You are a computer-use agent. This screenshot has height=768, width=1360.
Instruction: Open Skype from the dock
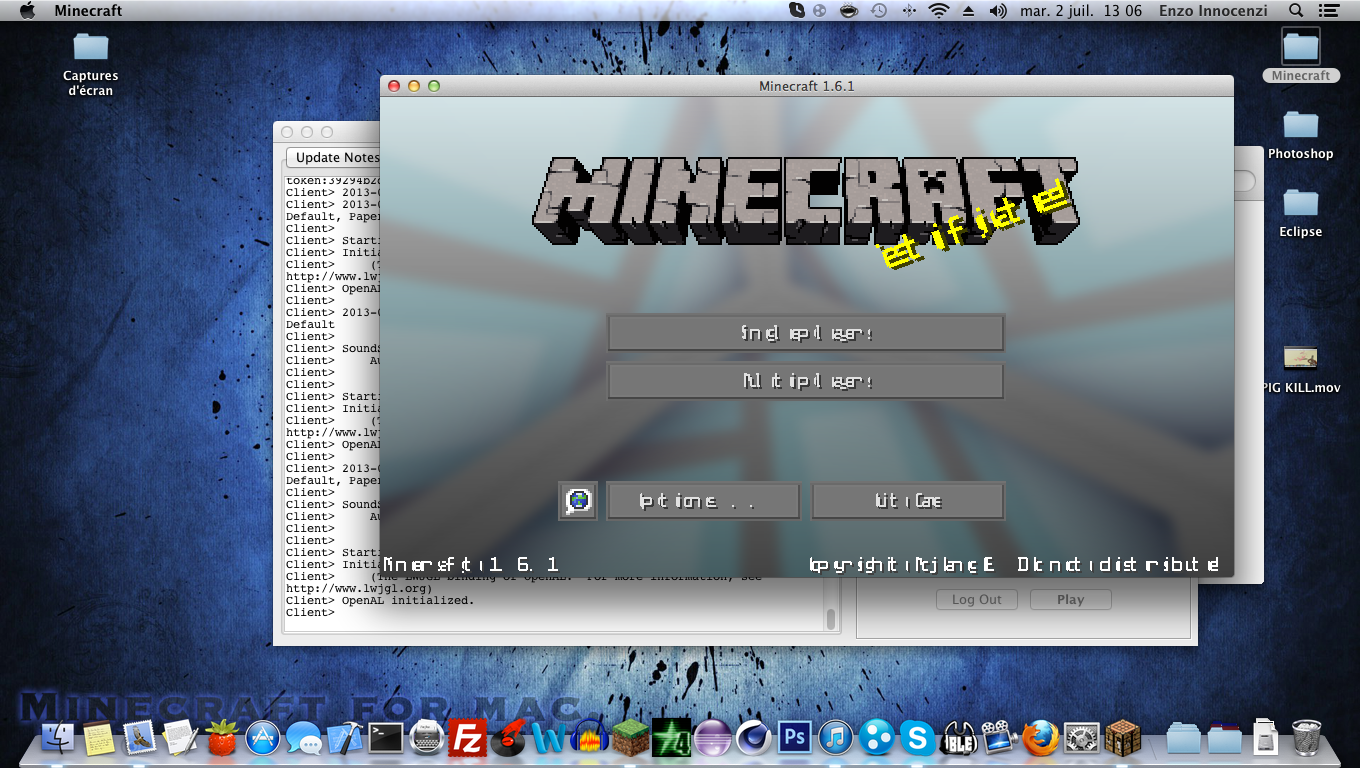coord(917,738)
